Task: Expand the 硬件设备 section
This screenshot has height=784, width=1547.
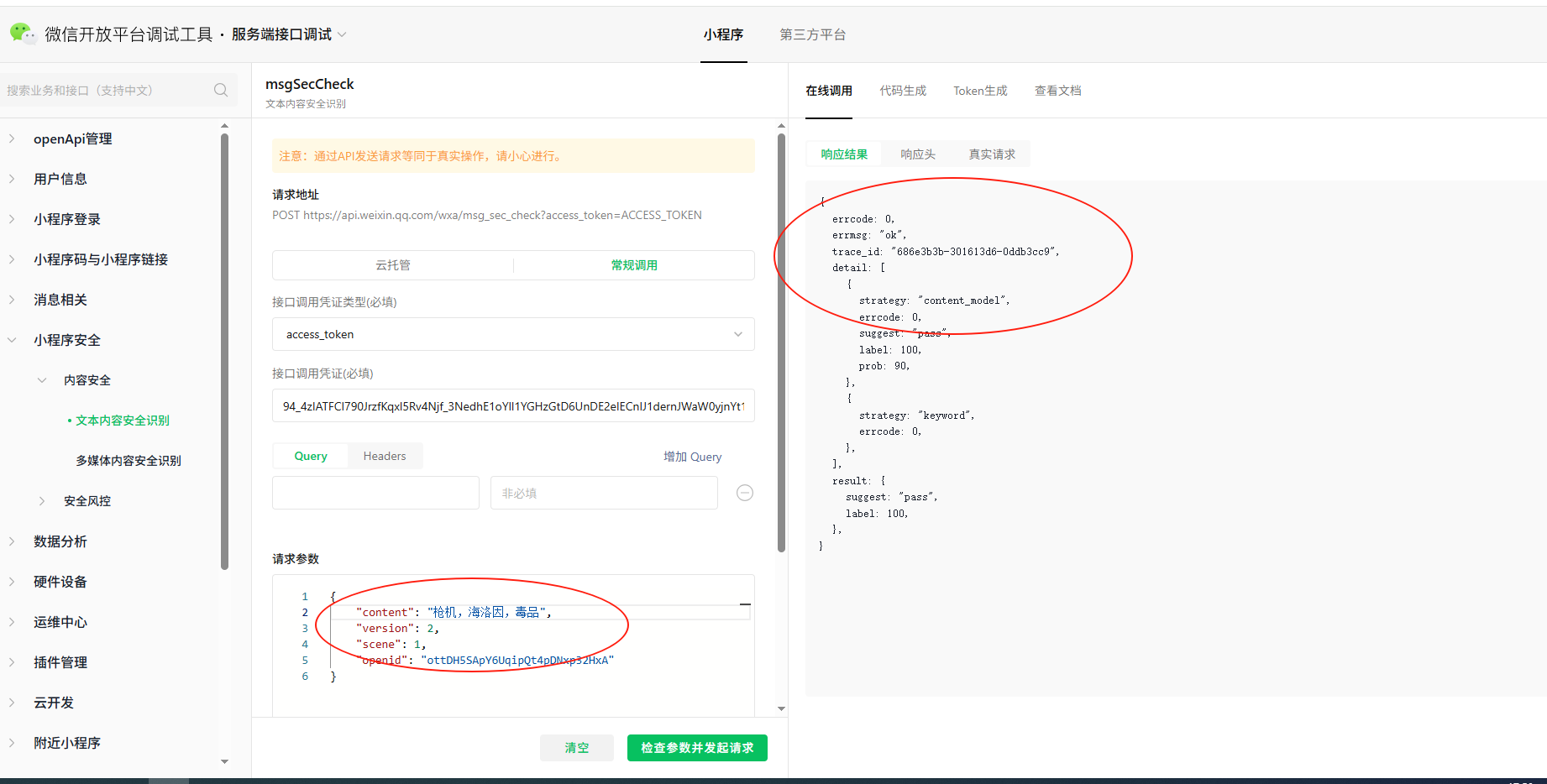Action: [12, 582]
